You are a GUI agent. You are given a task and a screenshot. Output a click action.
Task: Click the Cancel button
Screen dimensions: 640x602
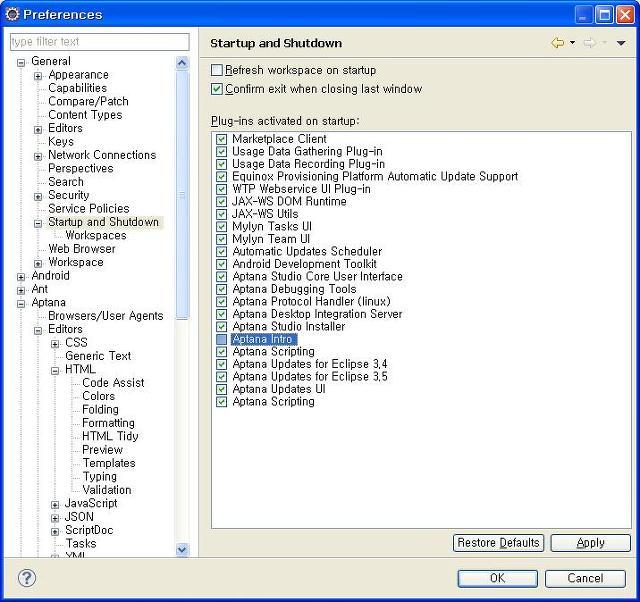click(x=585, y=578)
